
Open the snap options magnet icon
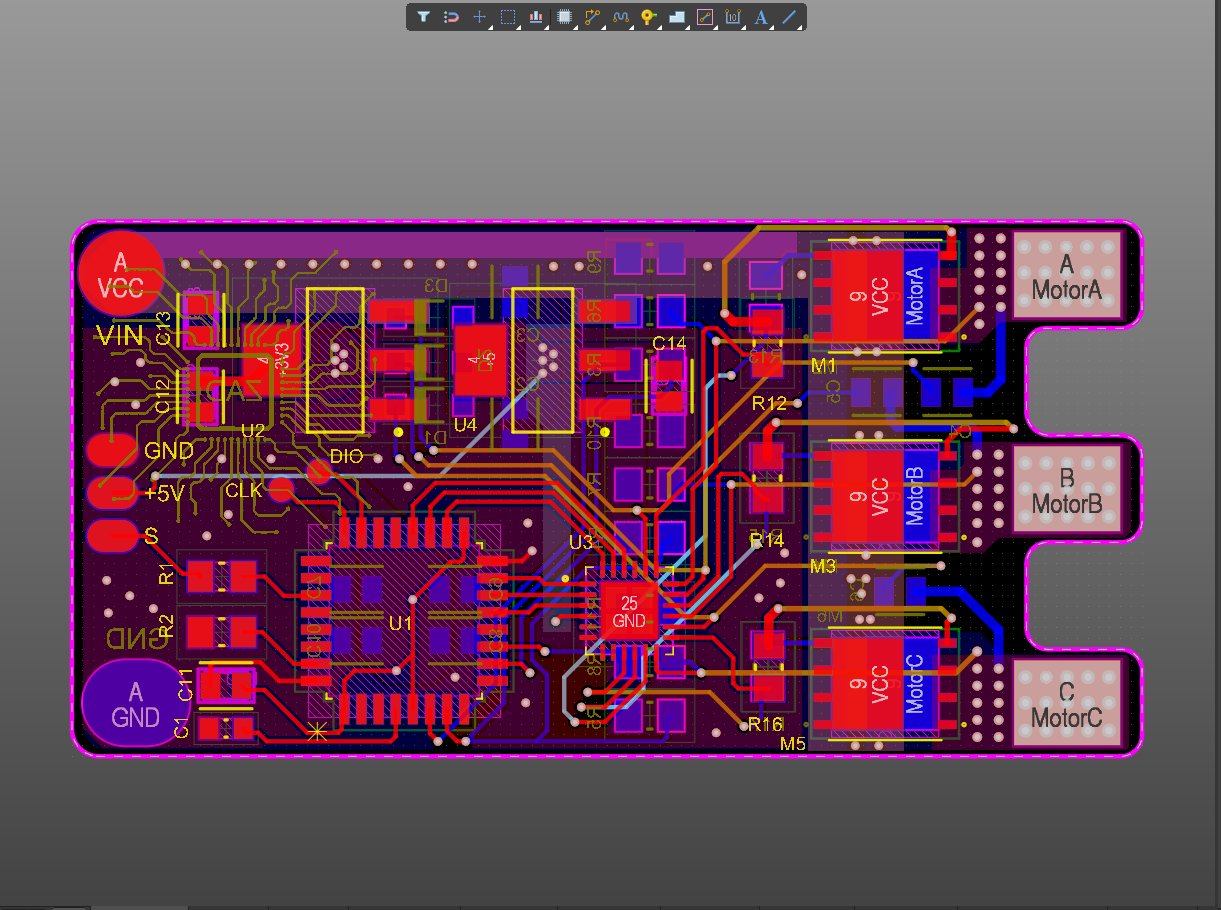coord(451,17)
